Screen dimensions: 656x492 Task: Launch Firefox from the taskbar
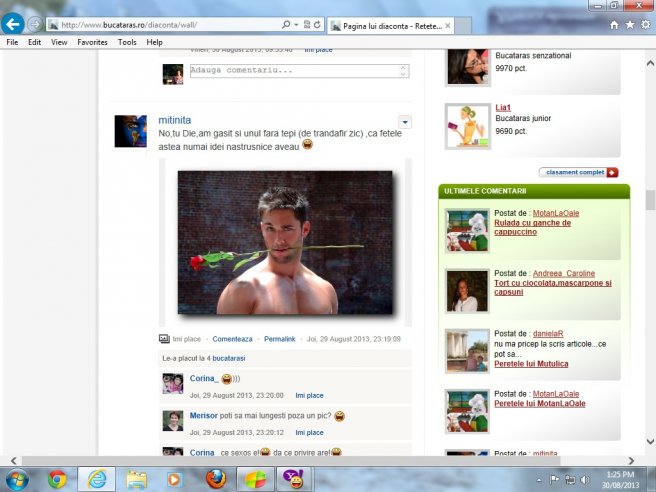click(x=215, y=478)
